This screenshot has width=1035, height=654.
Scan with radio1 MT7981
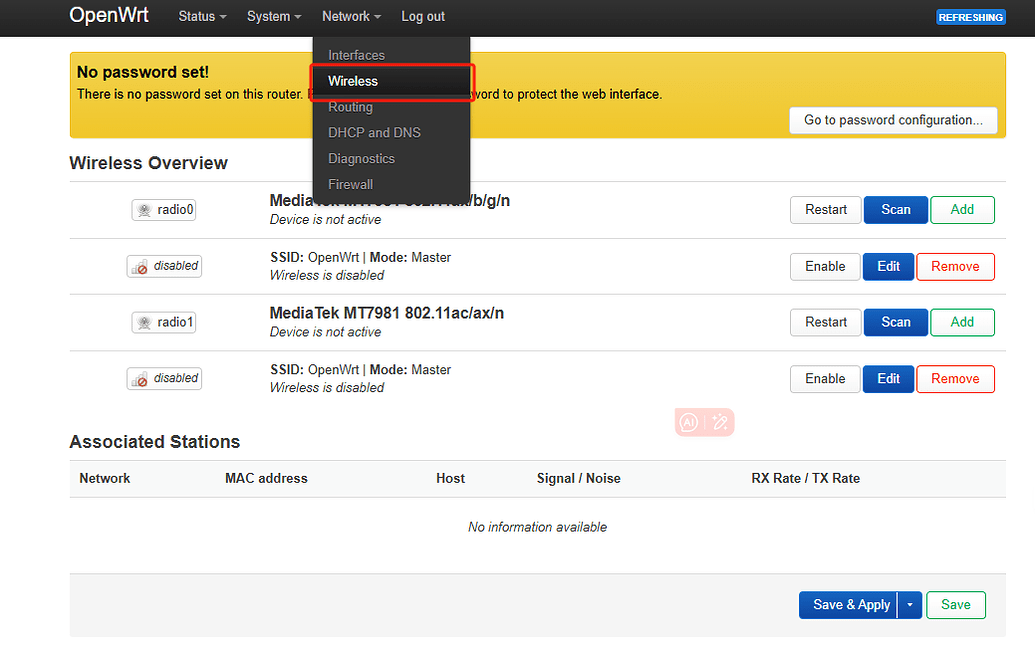[896, 322]
